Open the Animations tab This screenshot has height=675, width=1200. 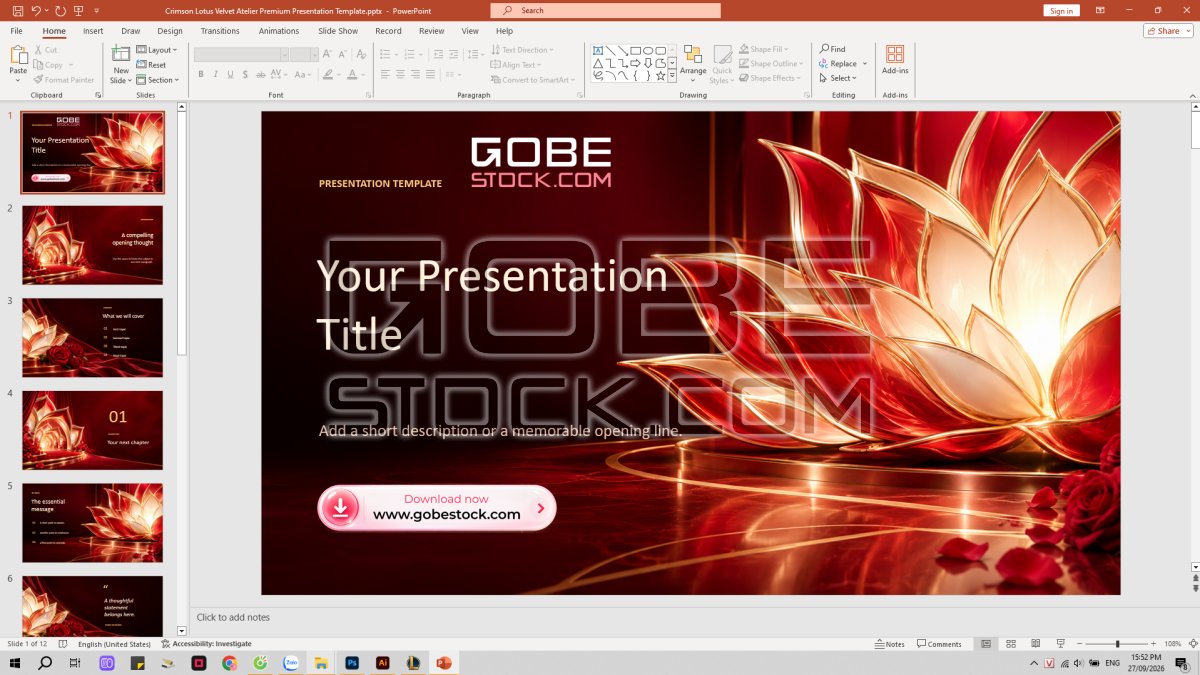[279, 31]
